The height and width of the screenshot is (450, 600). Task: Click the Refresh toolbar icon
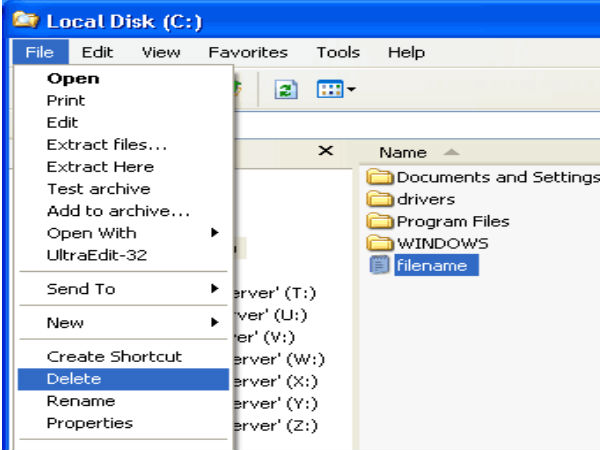click(284, 91)
